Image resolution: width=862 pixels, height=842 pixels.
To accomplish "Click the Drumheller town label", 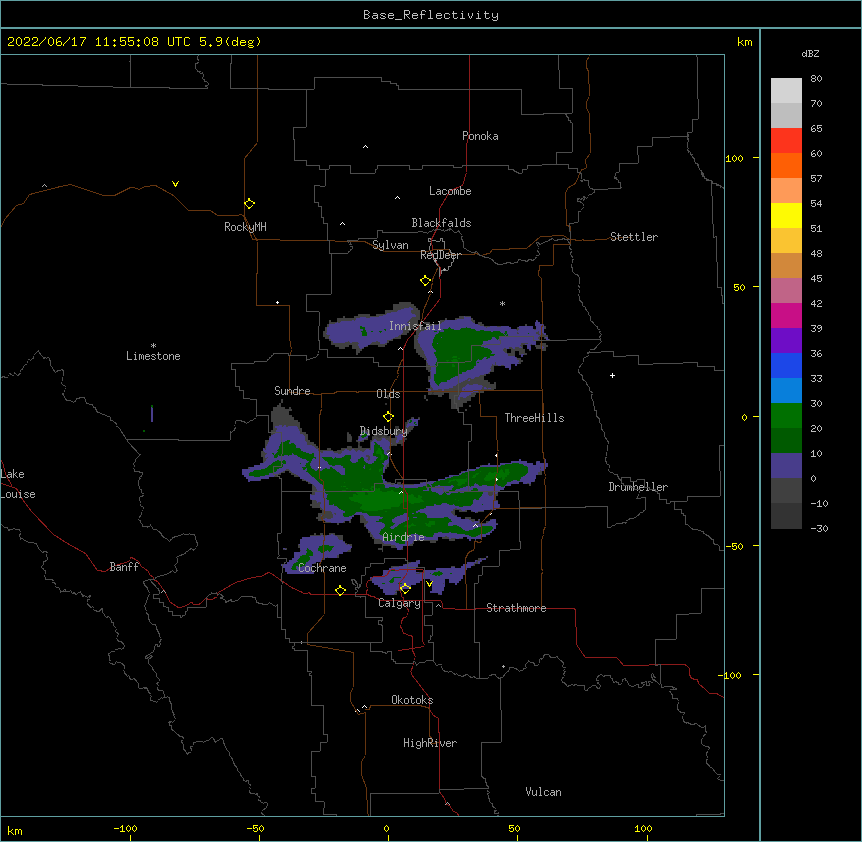I will (x=638, y=487).
